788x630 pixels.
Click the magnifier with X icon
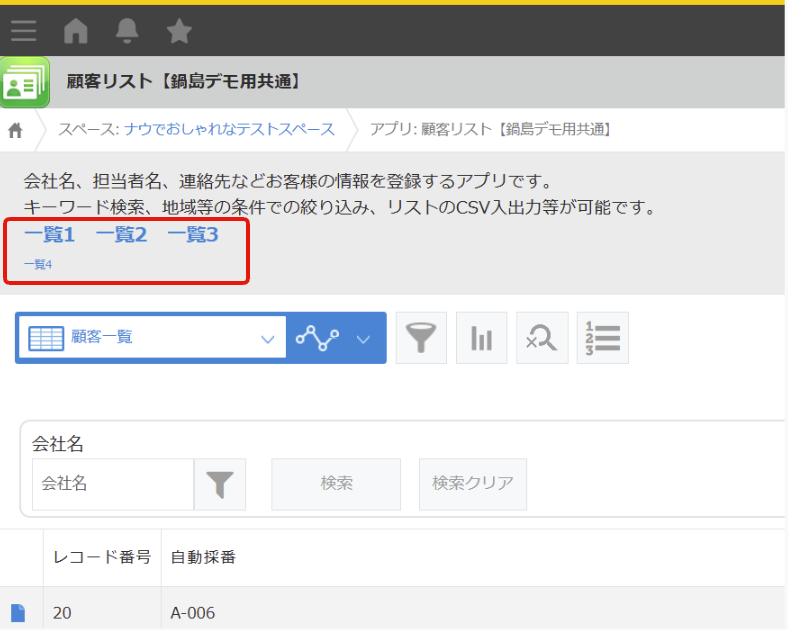click(542, 339)
